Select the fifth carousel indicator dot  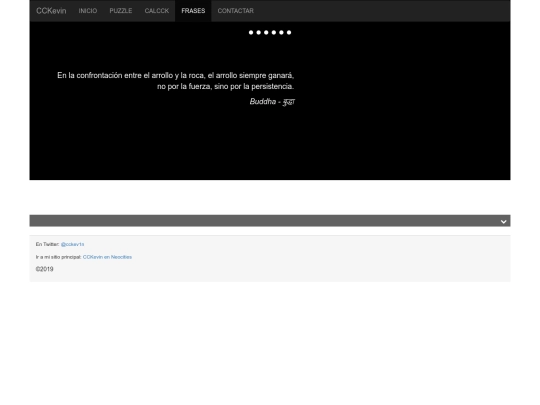[281, 32]
